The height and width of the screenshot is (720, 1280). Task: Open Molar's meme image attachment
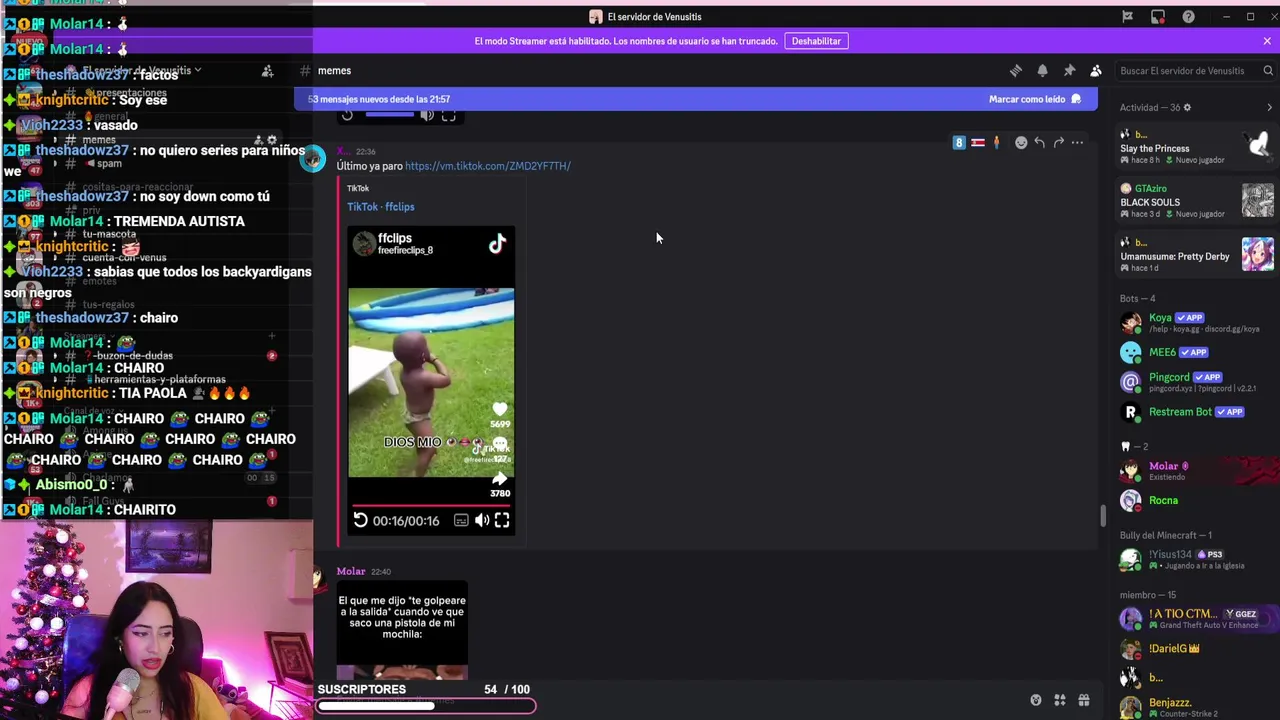point(402,631)
